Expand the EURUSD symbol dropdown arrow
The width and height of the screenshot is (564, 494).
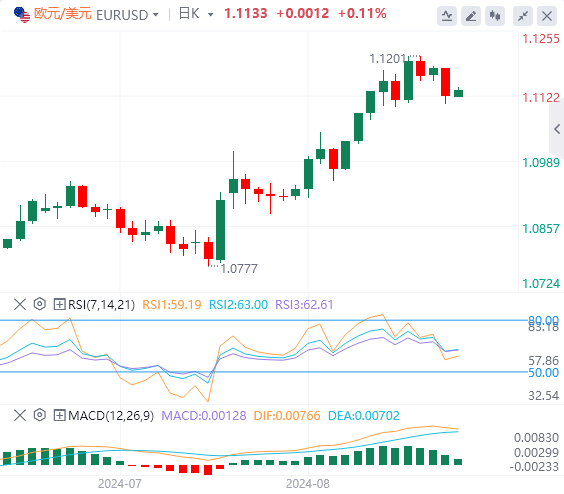[155, 15]
